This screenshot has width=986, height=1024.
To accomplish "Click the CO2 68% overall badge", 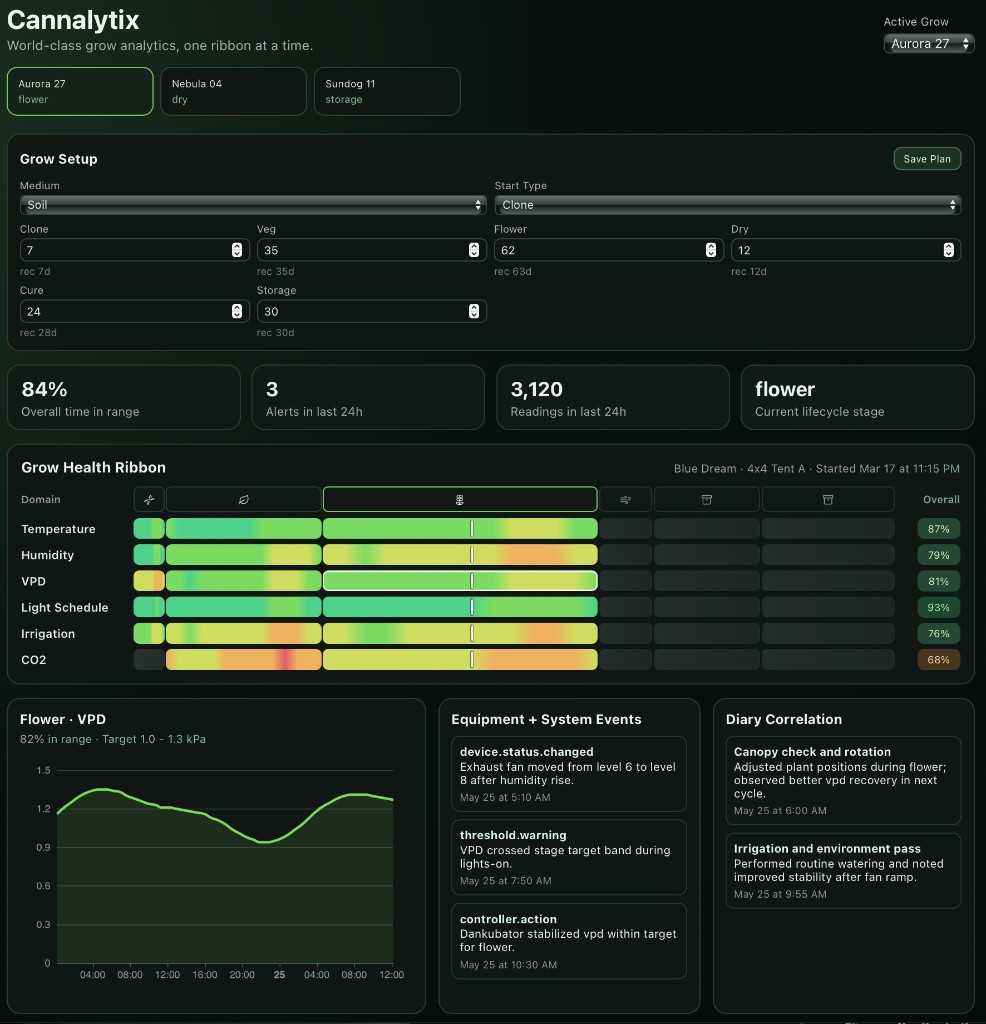I will [938, 660].
